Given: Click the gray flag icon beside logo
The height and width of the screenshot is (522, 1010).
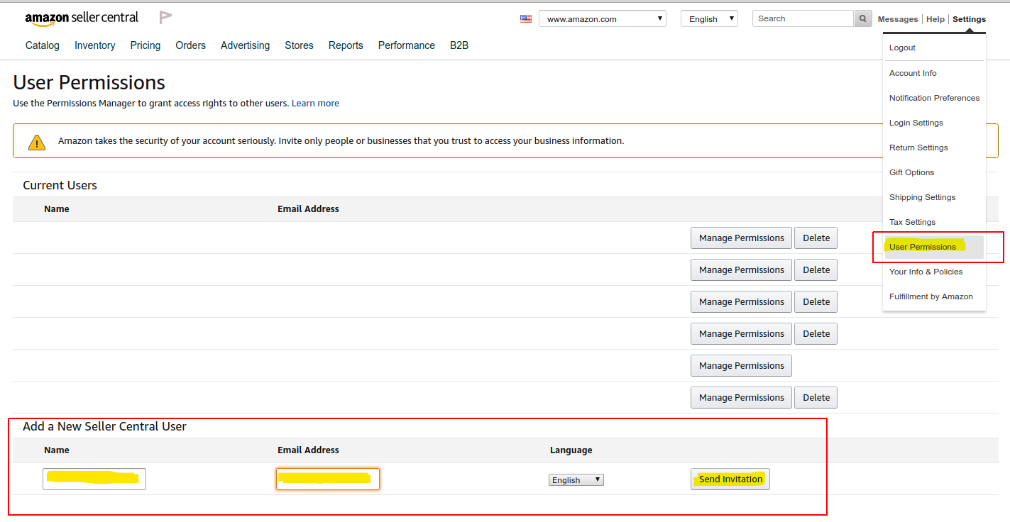Looking at the screenshot, I should tap(166, 18).
